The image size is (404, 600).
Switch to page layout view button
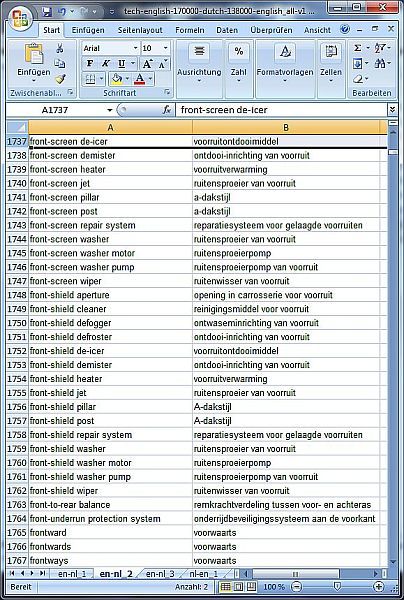tap(239, 587)
